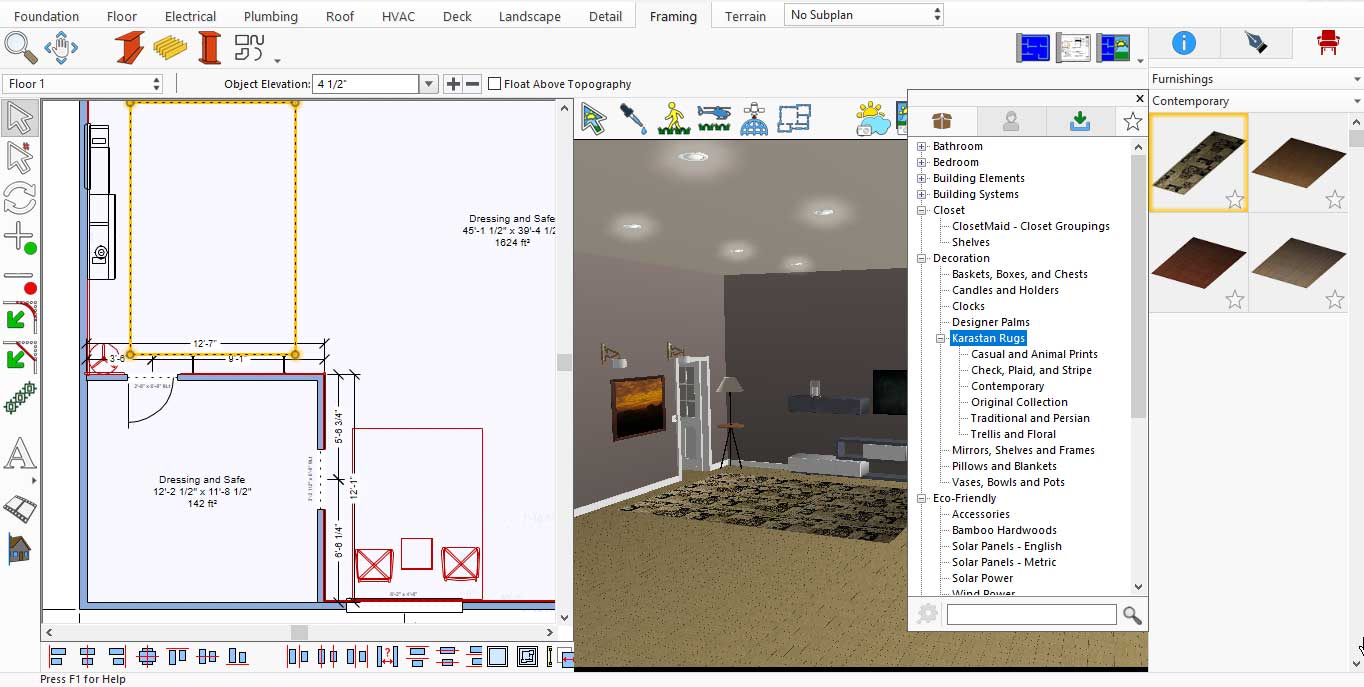This screenshot has width=1364, height=687.
Task: Open the Floor 1 selector dropdown
Action: click(83, 84)
